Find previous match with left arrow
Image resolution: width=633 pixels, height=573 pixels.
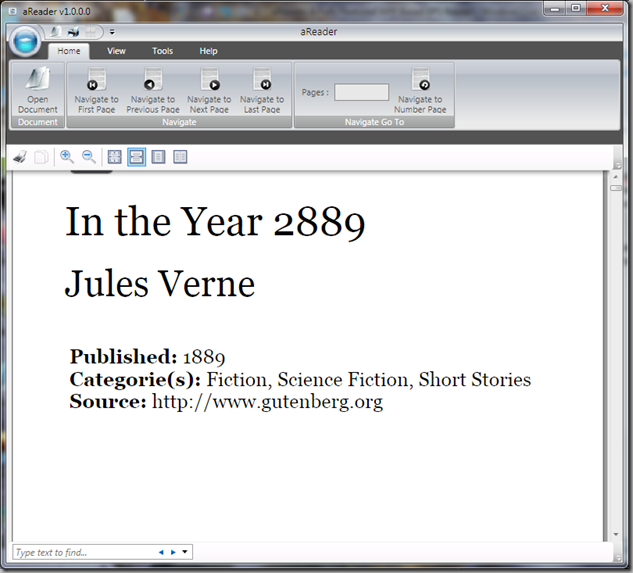[161, 552]
